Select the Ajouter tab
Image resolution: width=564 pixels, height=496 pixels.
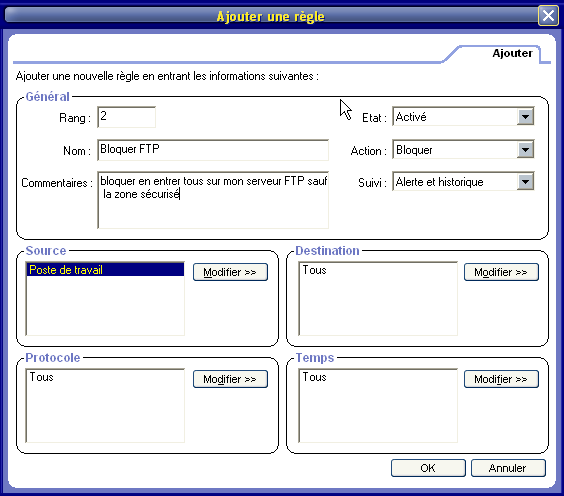[512, 53]
